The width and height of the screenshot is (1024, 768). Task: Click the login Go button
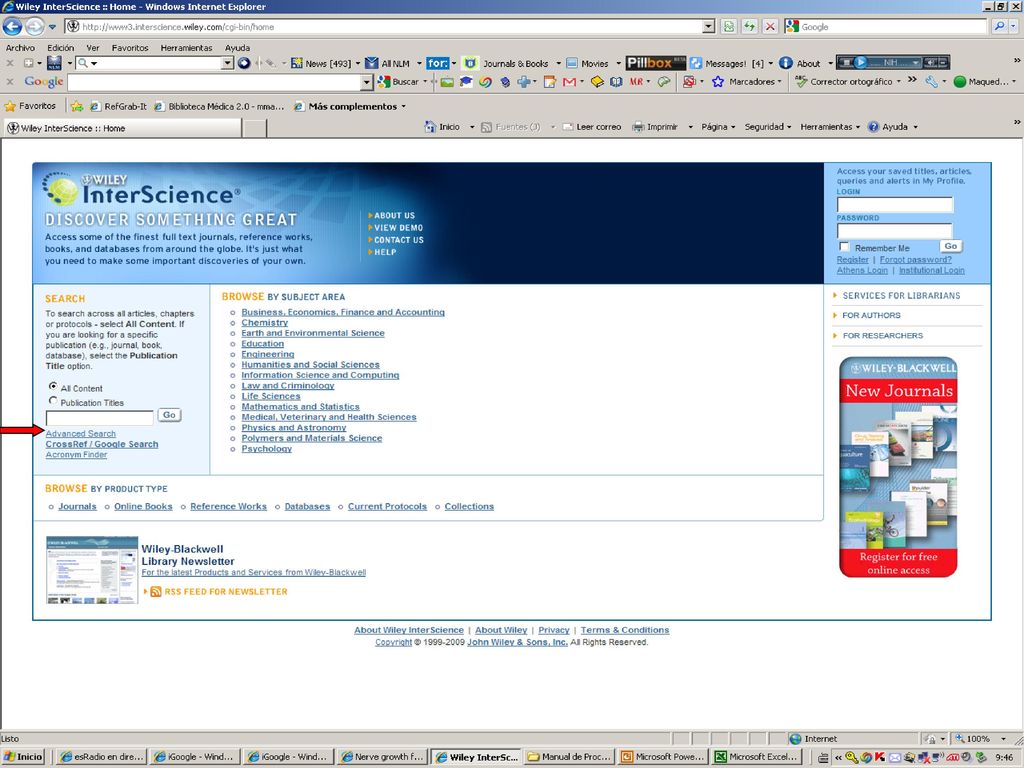pos(951,246)
